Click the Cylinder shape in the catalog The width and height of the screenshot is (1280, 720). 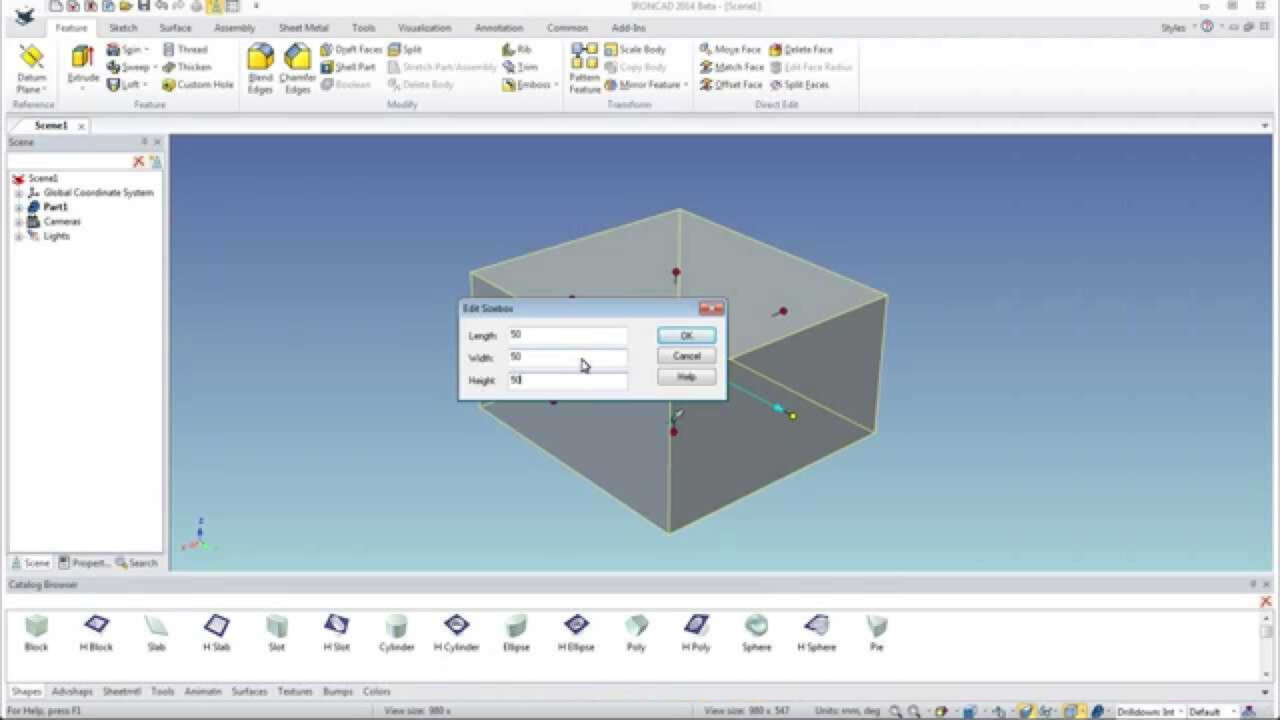coord(396,628)
